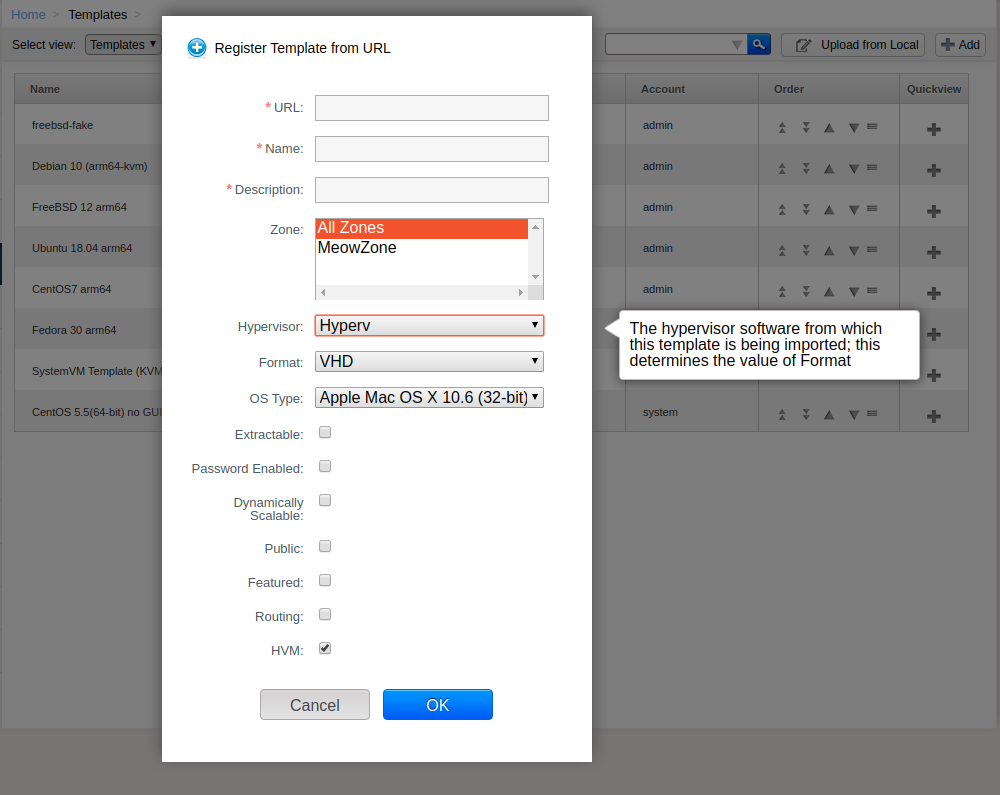Click the Quickview column header
Viewport: 1000px width, 795px height.
click(x=934, y=89)
